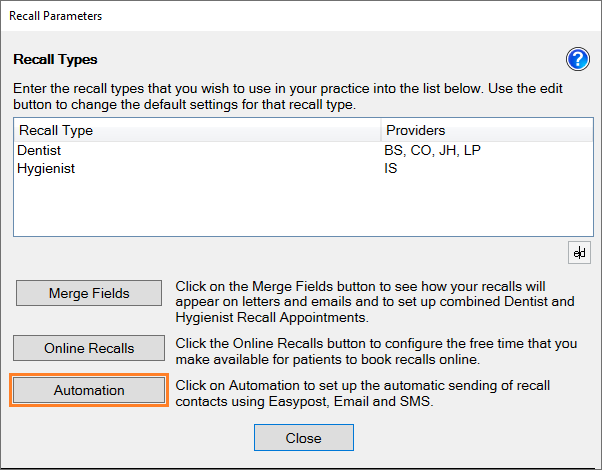Click the Merge Fields description text
Image resolution: width=602 pixels, height=470 pixels.
(375, 302)
